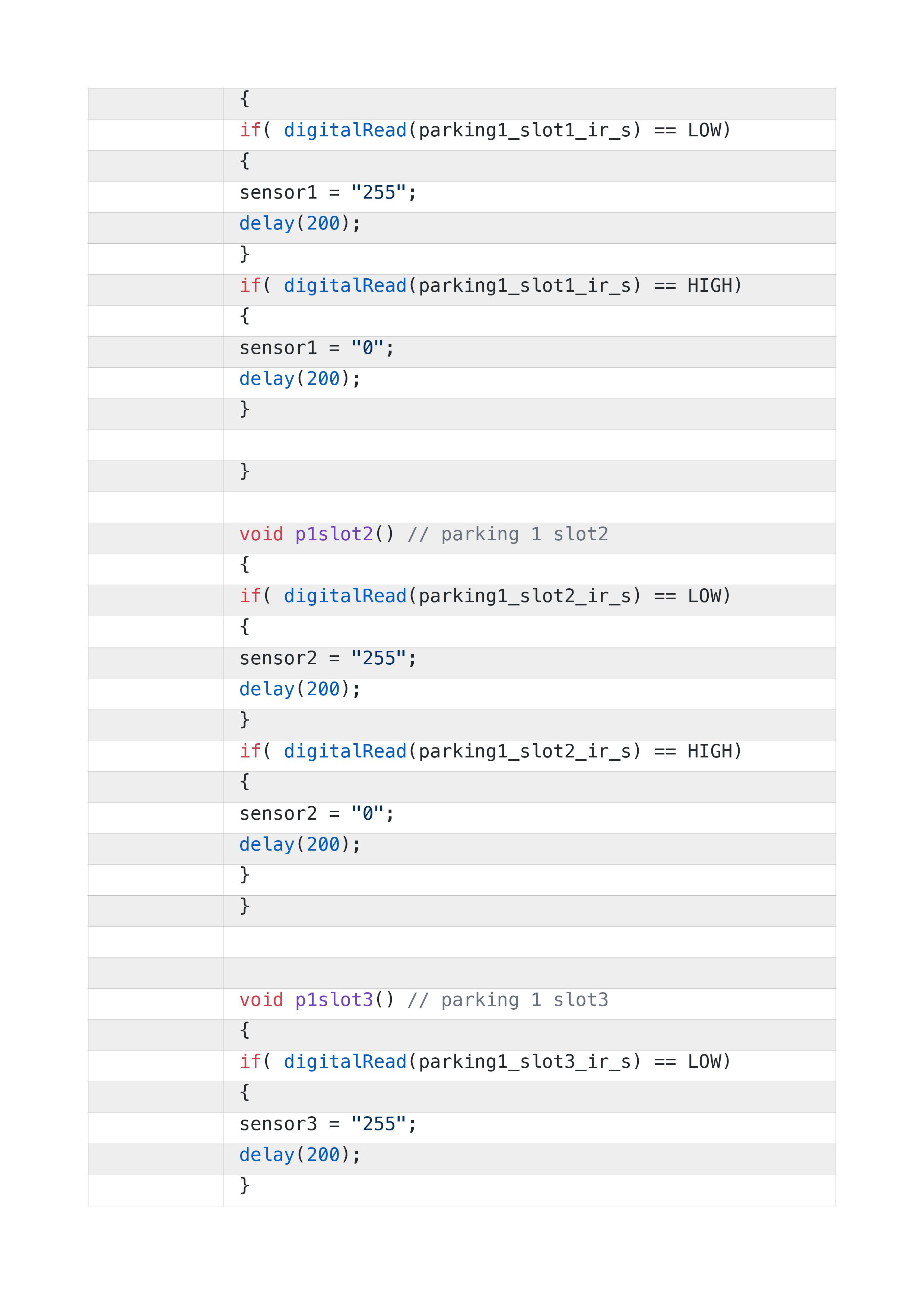
Task: Click the void p1slot2() function declaration line
Action: coord(424,534)
